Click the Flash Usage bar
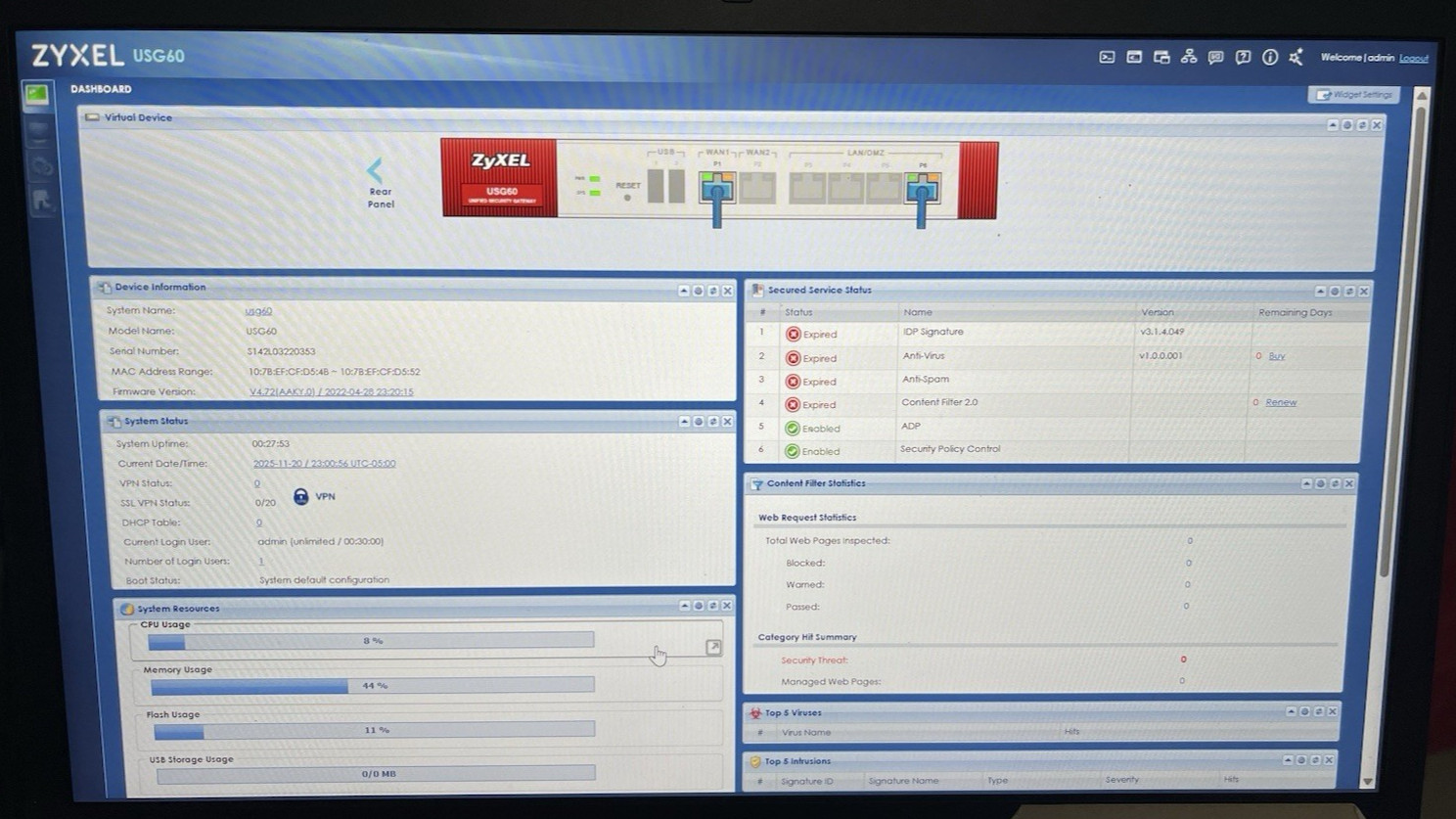The image size is (1456, 819). tap(375, 730)
